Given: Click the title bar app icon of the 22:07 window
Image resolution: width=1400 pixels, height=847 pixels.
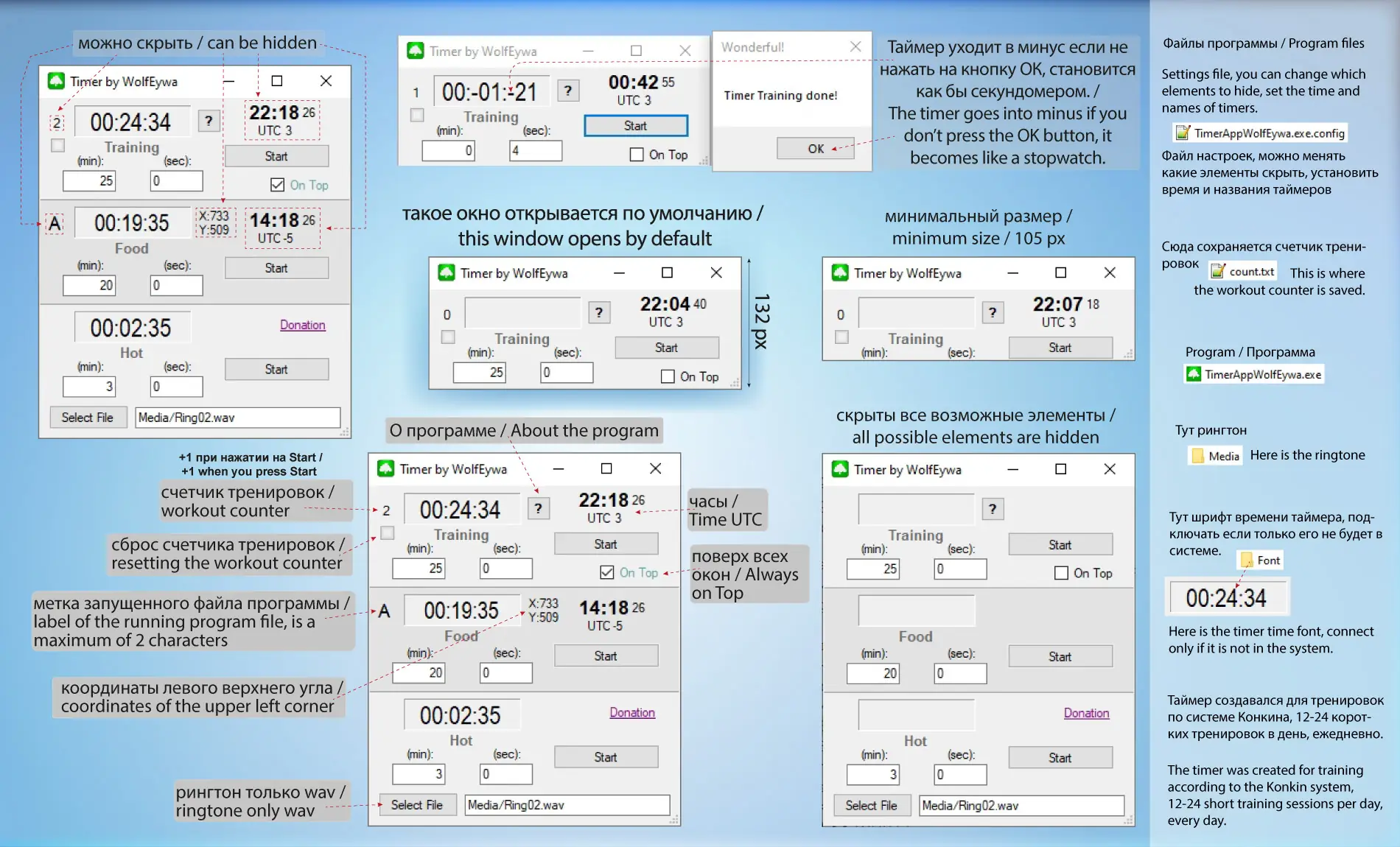Looking at the screenshot, I should (840, 273).
